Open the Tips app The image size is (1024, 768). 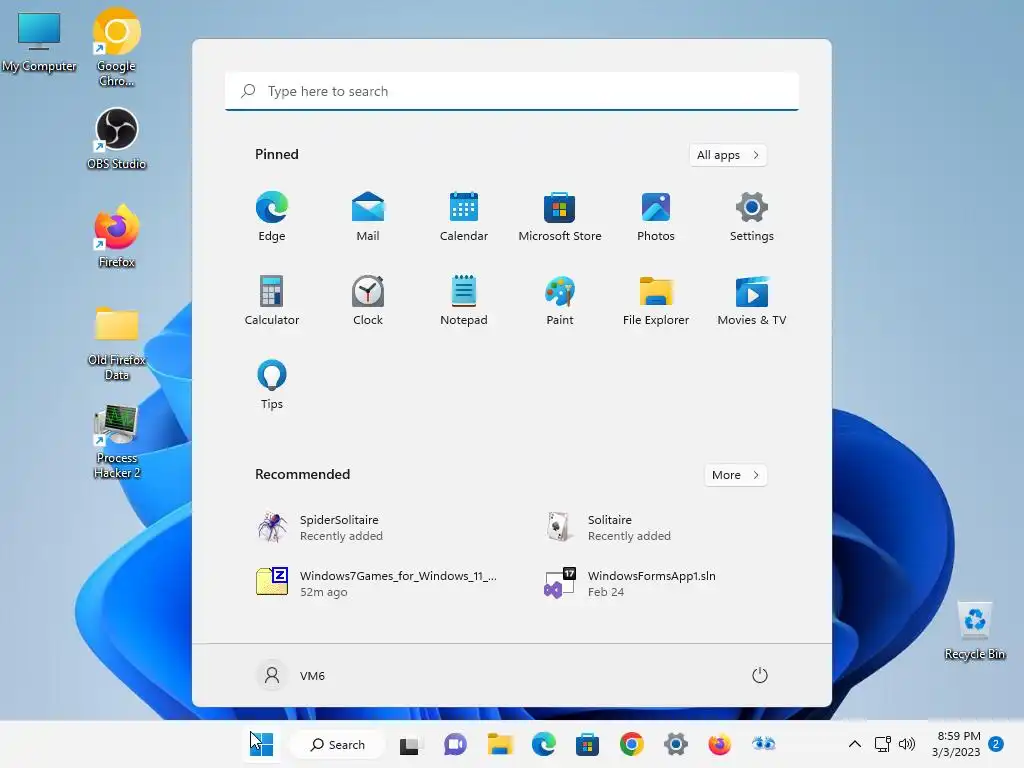[272, 385]
